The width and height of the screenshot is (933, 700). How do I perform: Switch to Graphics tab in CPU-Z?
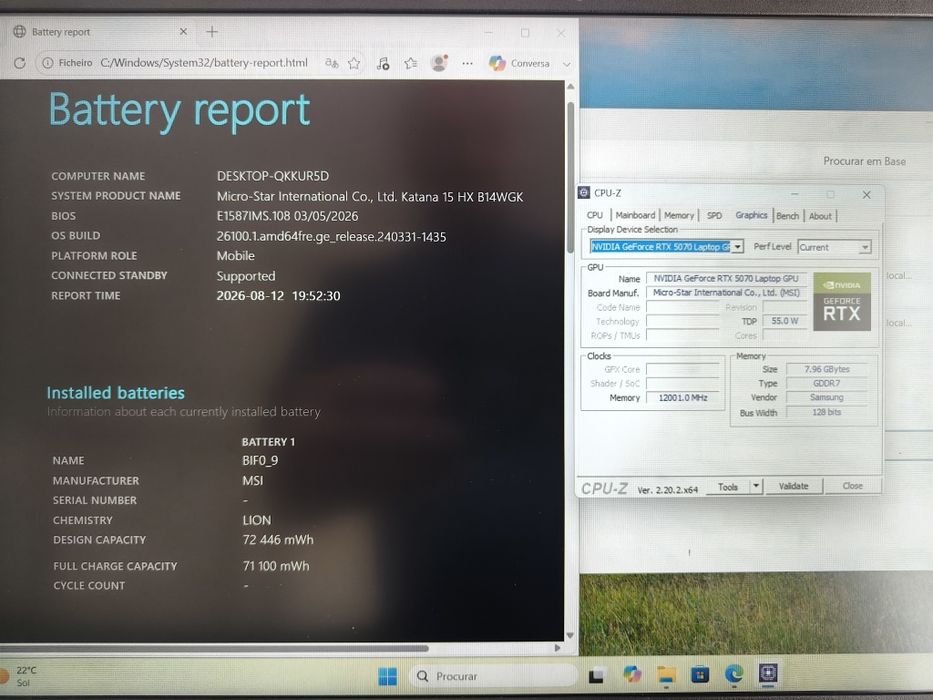pyautogui.click(x=751, y=215)
